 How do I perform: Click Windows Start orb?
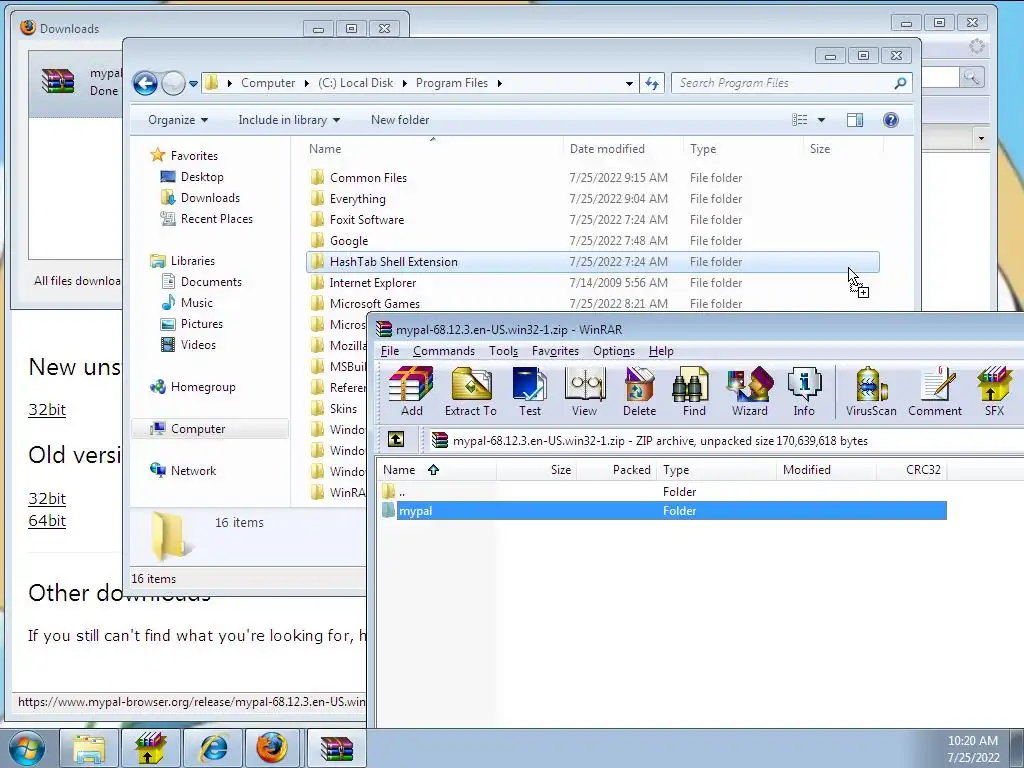(x=27, y=748)
